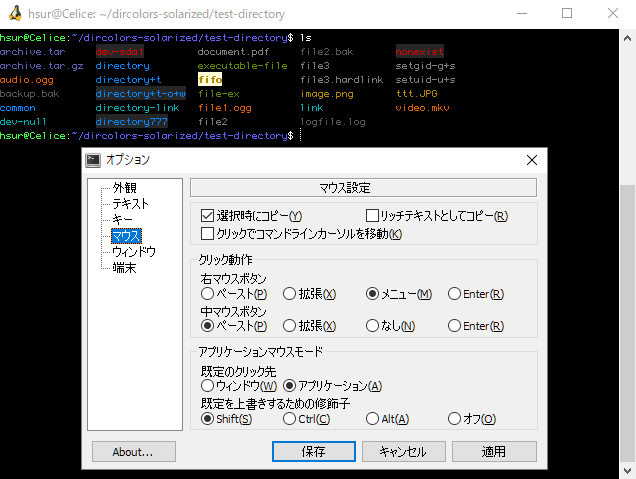Viewport: 636px width, 479px height.
Task: Check クリックでコマンドラインカーソルを移動 option
Action: pos(208,234)
